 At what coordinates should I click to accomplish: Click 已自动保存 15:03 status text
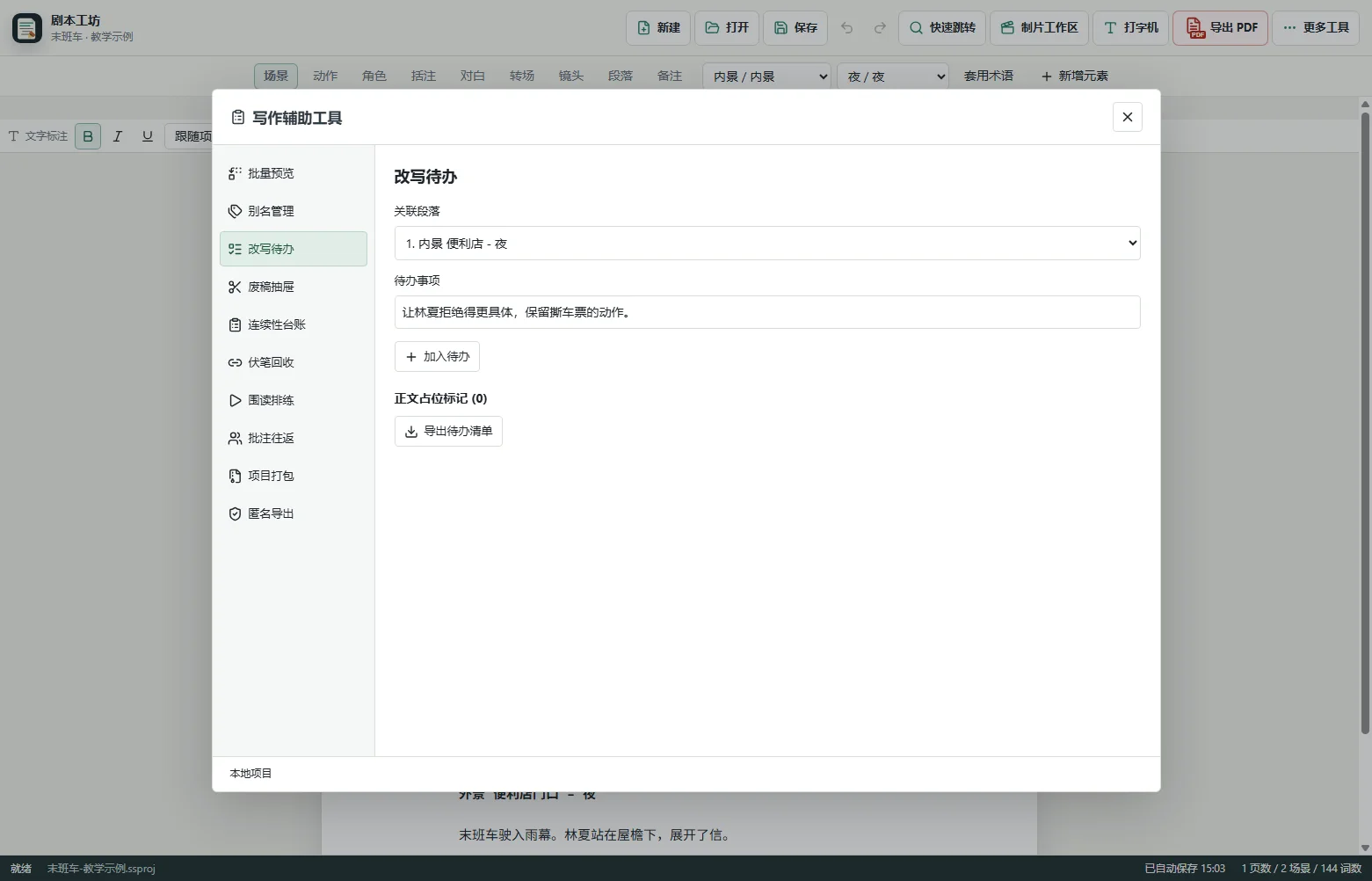[1185, 869]
